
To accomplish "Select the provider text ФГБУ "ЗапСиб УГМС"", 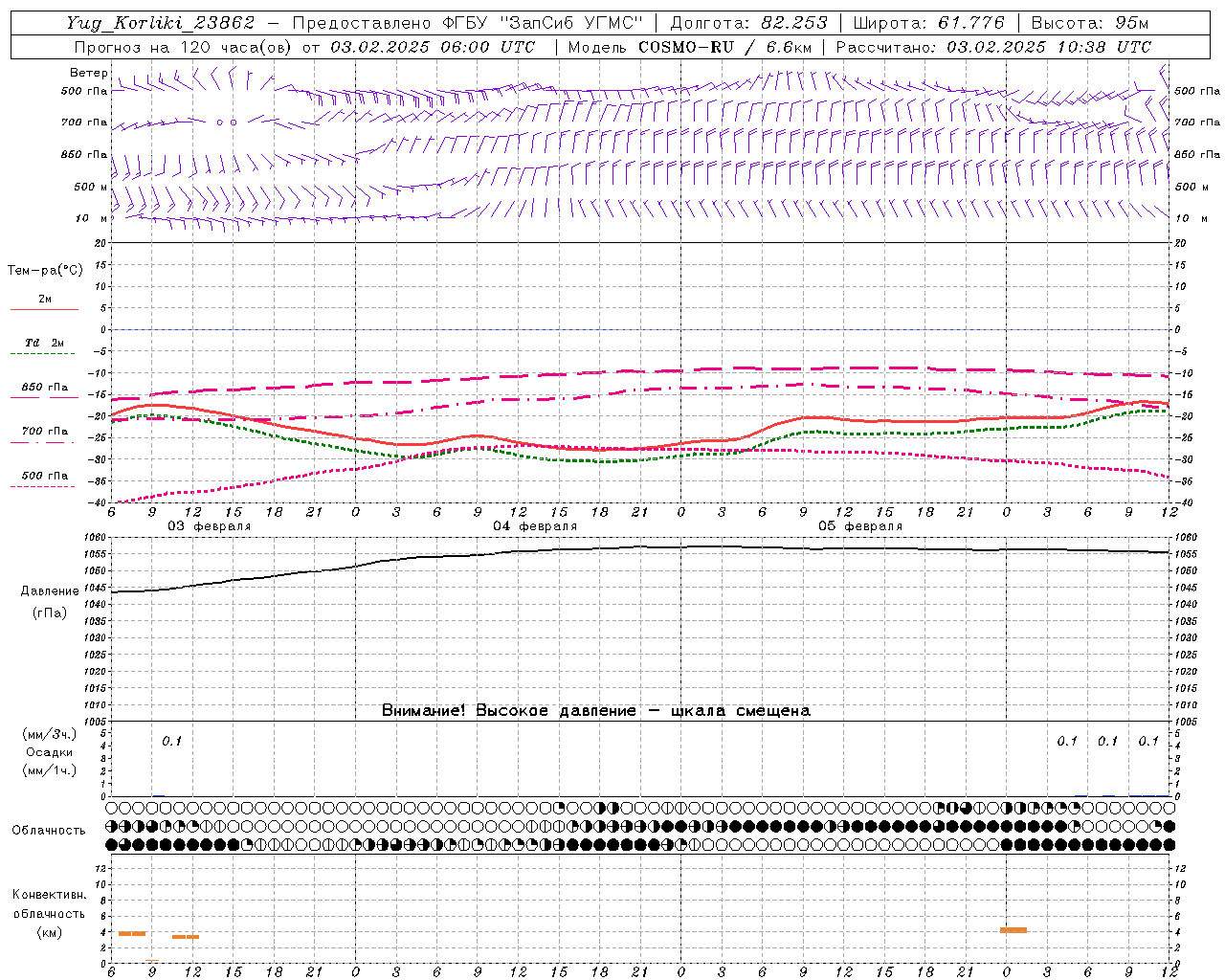I will pos(543,23).
